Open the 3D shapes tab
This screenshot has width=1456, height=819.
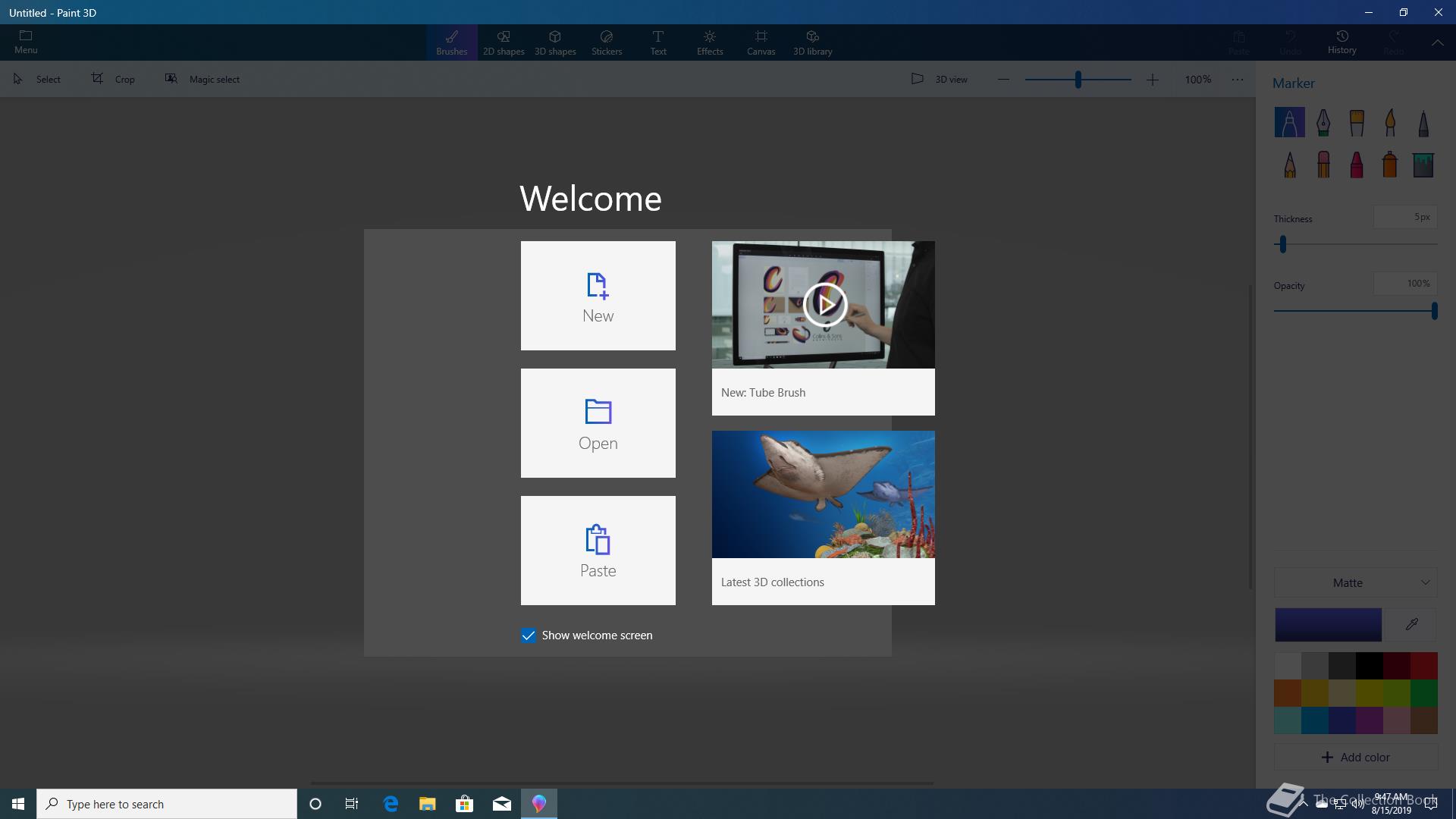(x=554, y=42)
